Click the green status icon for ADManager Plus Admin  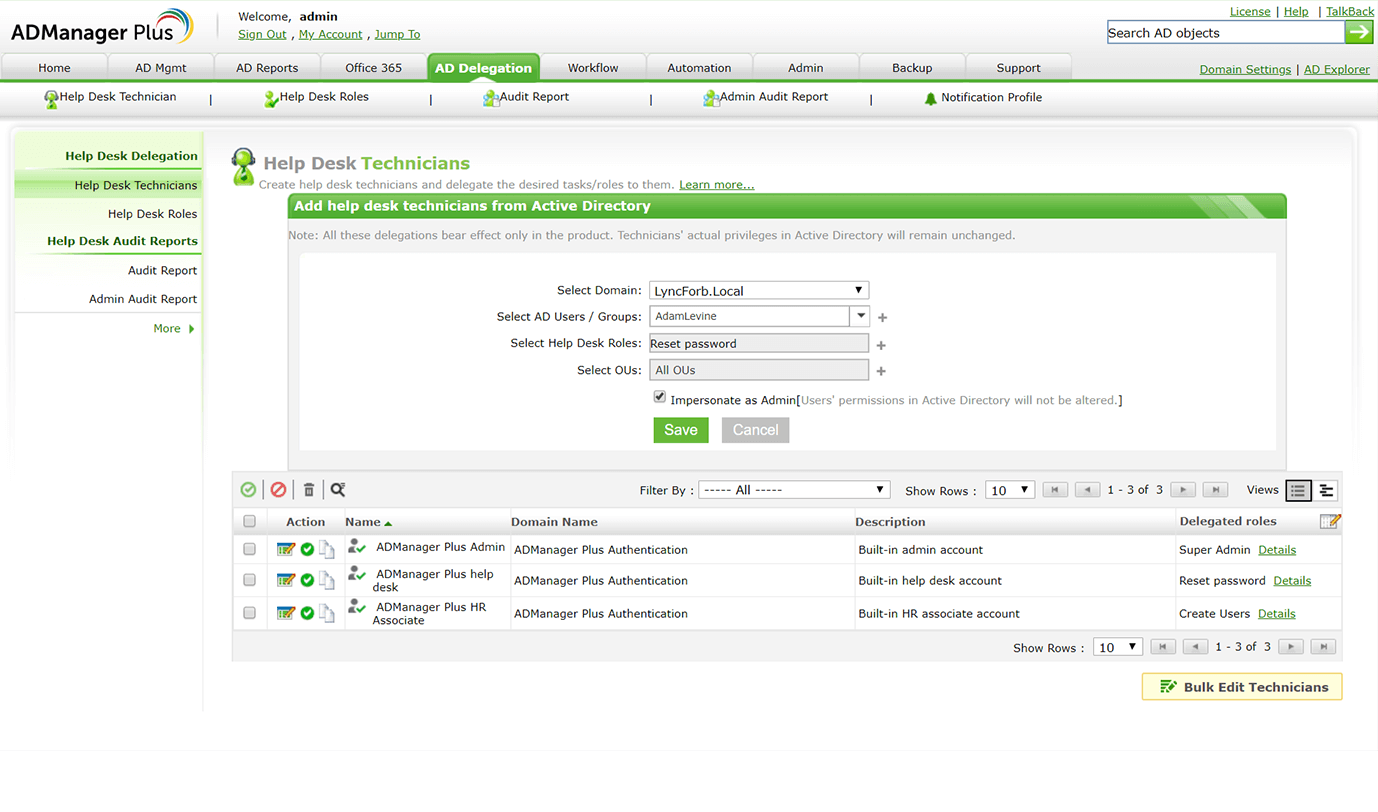point(307,549)
